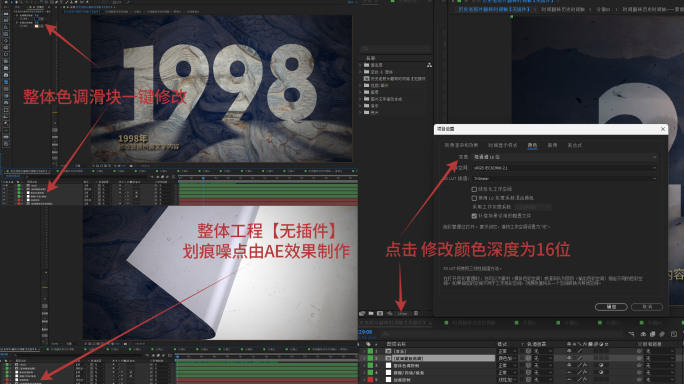This screenshot has height=384, width=684.
Task: Click the composition icon of 历史老照片翻转时间轴 in Project panel
Action: [x=367, y=79]
